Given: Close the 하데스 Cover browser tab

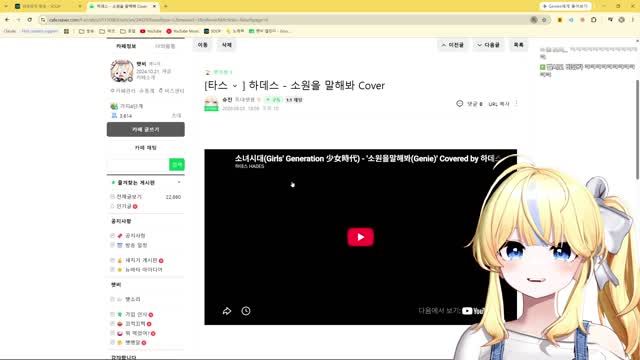Looking at the screenshot, I should coord(154,6).
